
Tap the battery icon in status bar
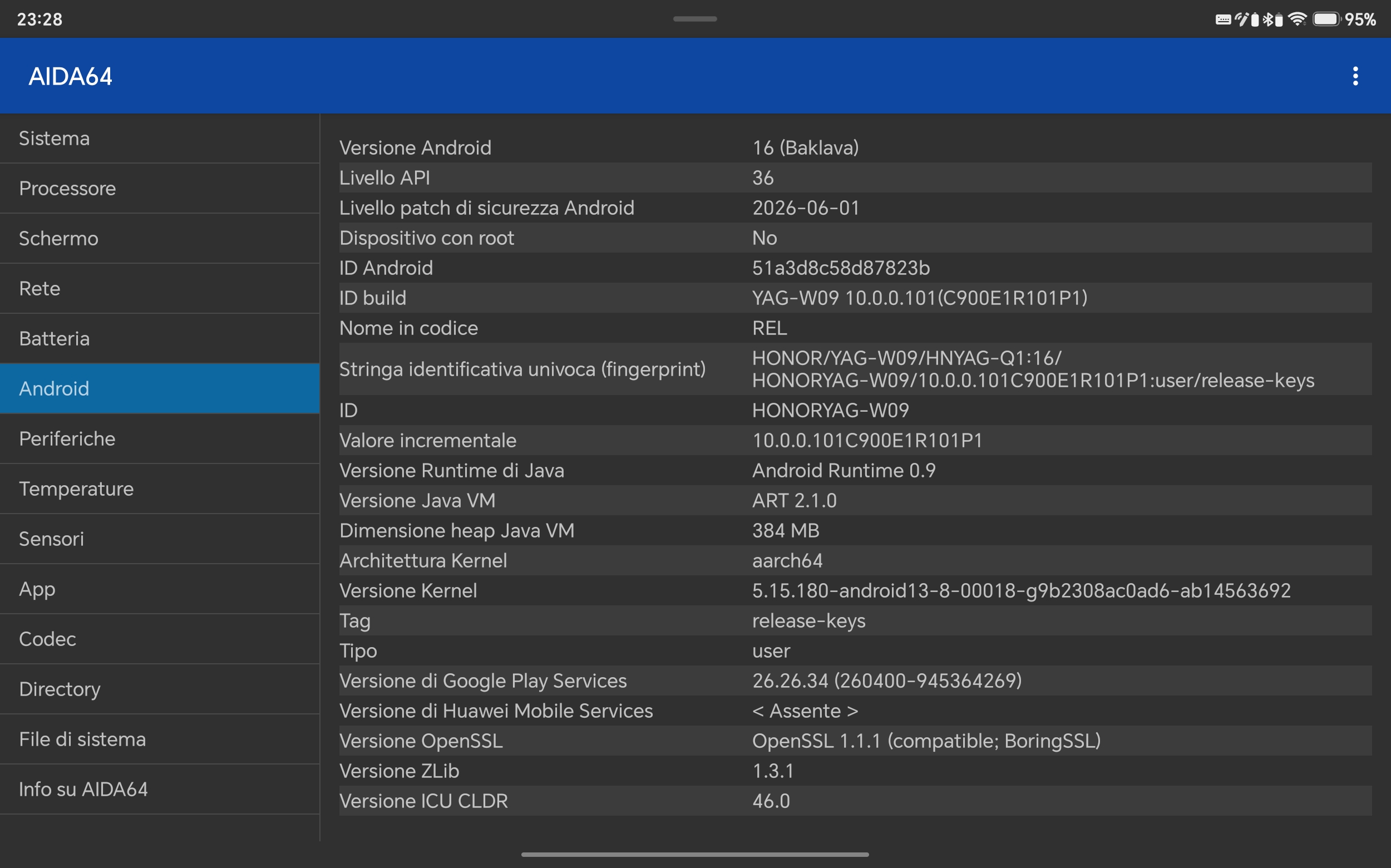coord(1326,19)
